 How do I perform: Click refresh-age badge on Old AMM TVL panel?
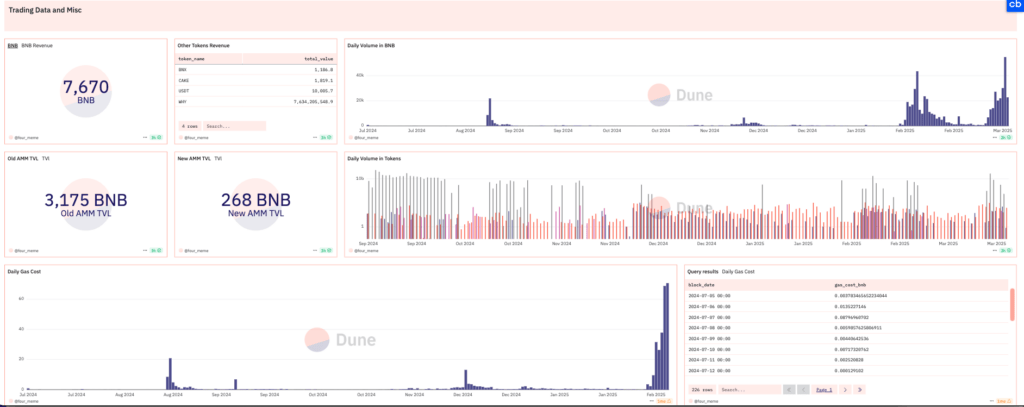pos(153,250)
